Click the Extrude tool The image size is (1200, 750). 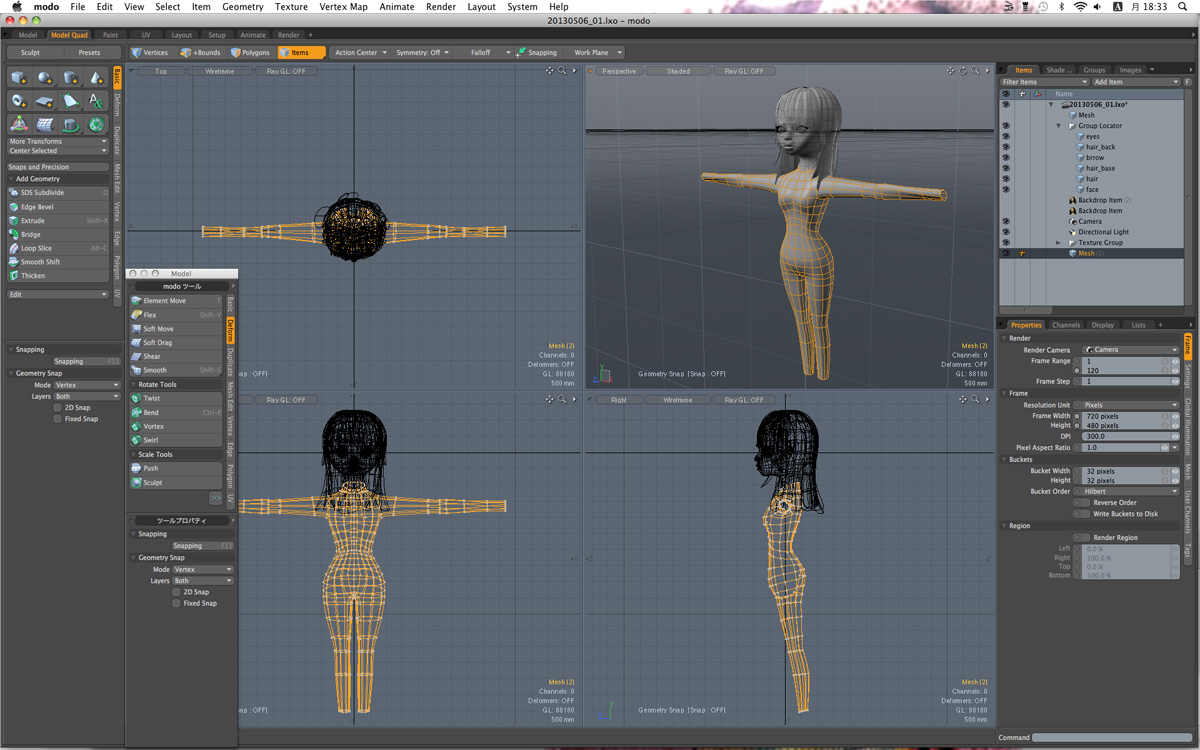[33, 221]
